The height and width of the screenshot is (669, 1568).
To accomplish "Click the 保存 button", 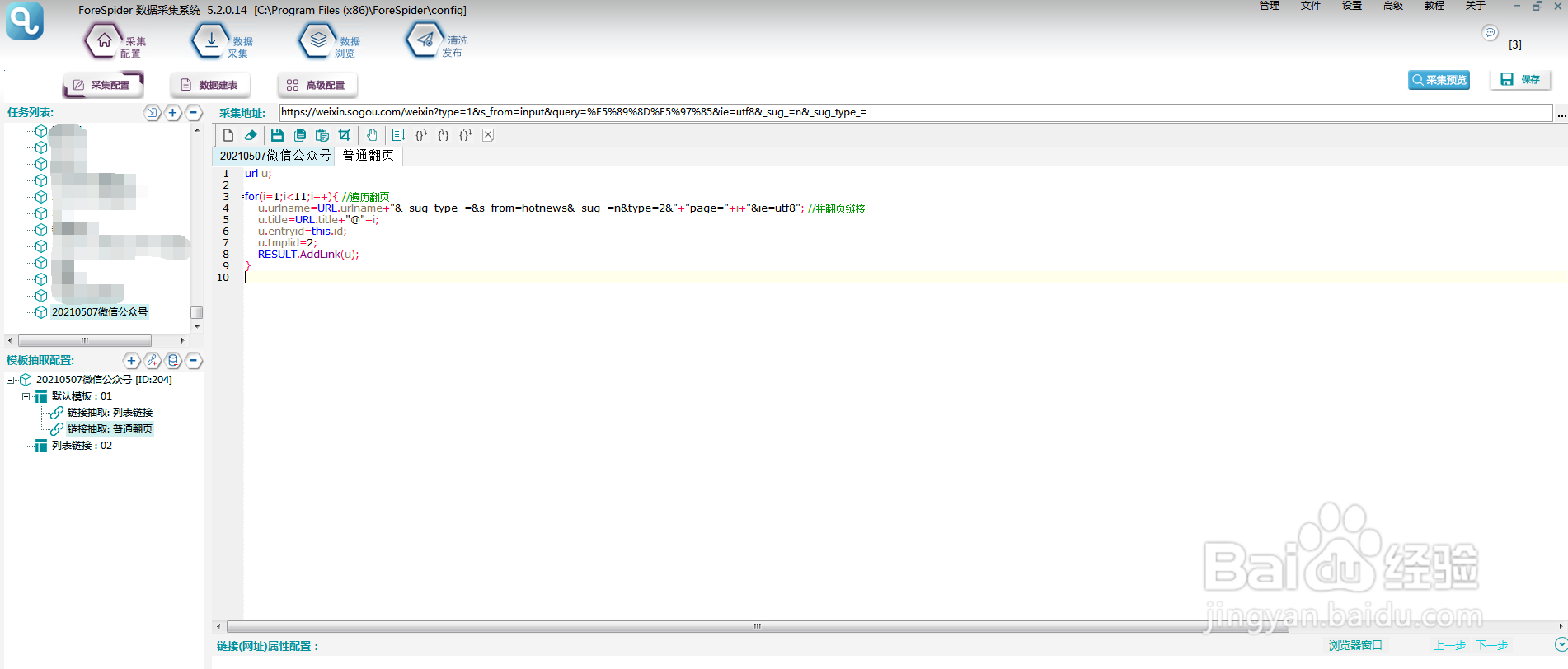I will coord(1521,80).
